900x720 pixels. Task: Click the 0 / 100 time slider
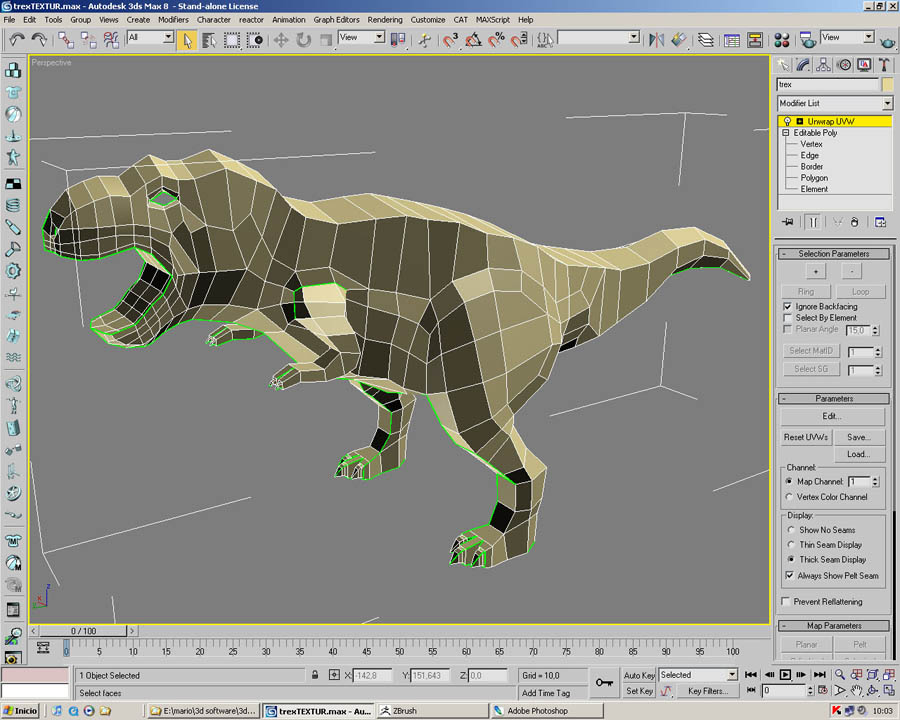pos(84,631)
